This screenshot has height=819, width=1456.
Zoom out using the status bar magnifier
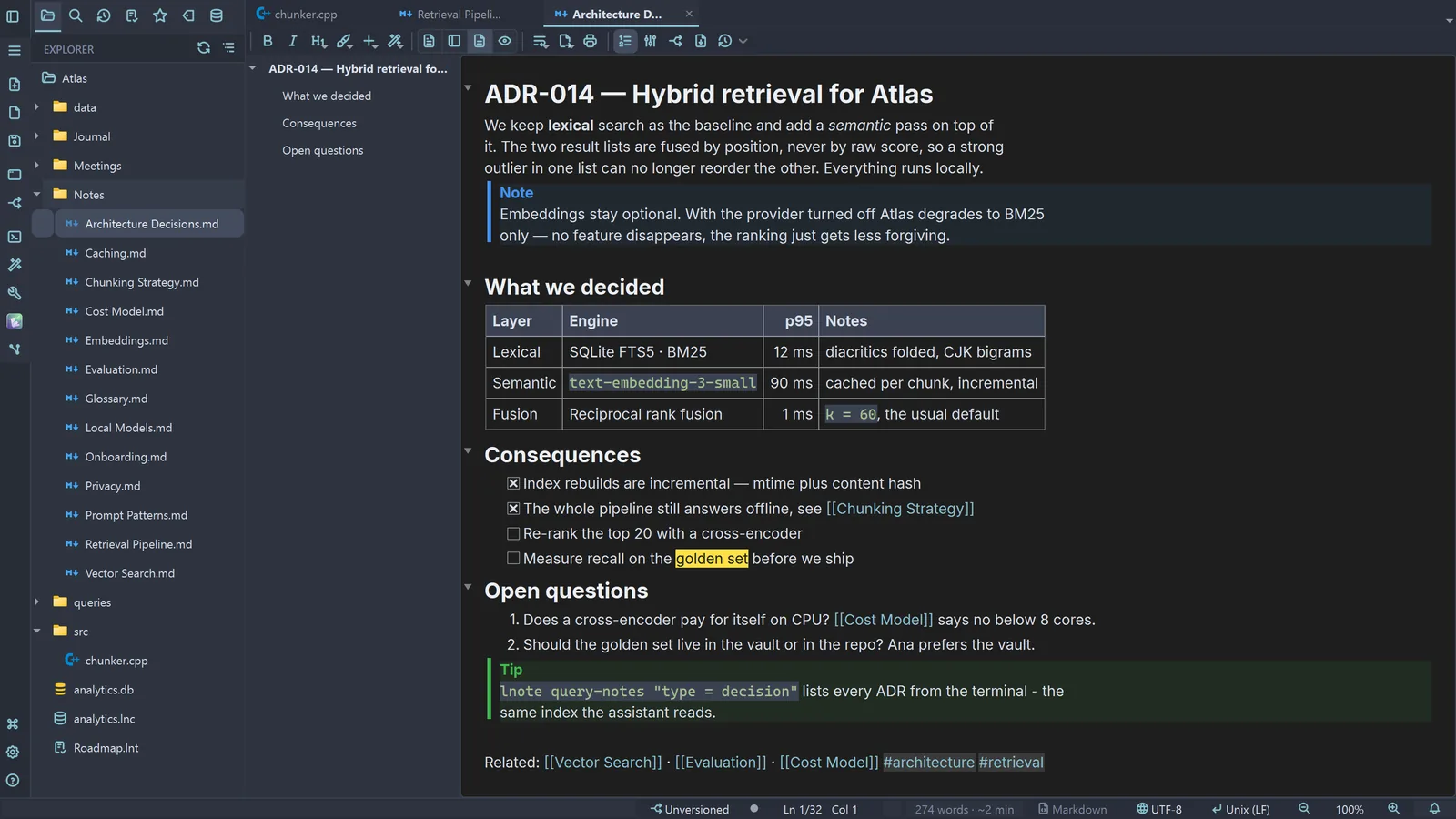[1304, 809]
